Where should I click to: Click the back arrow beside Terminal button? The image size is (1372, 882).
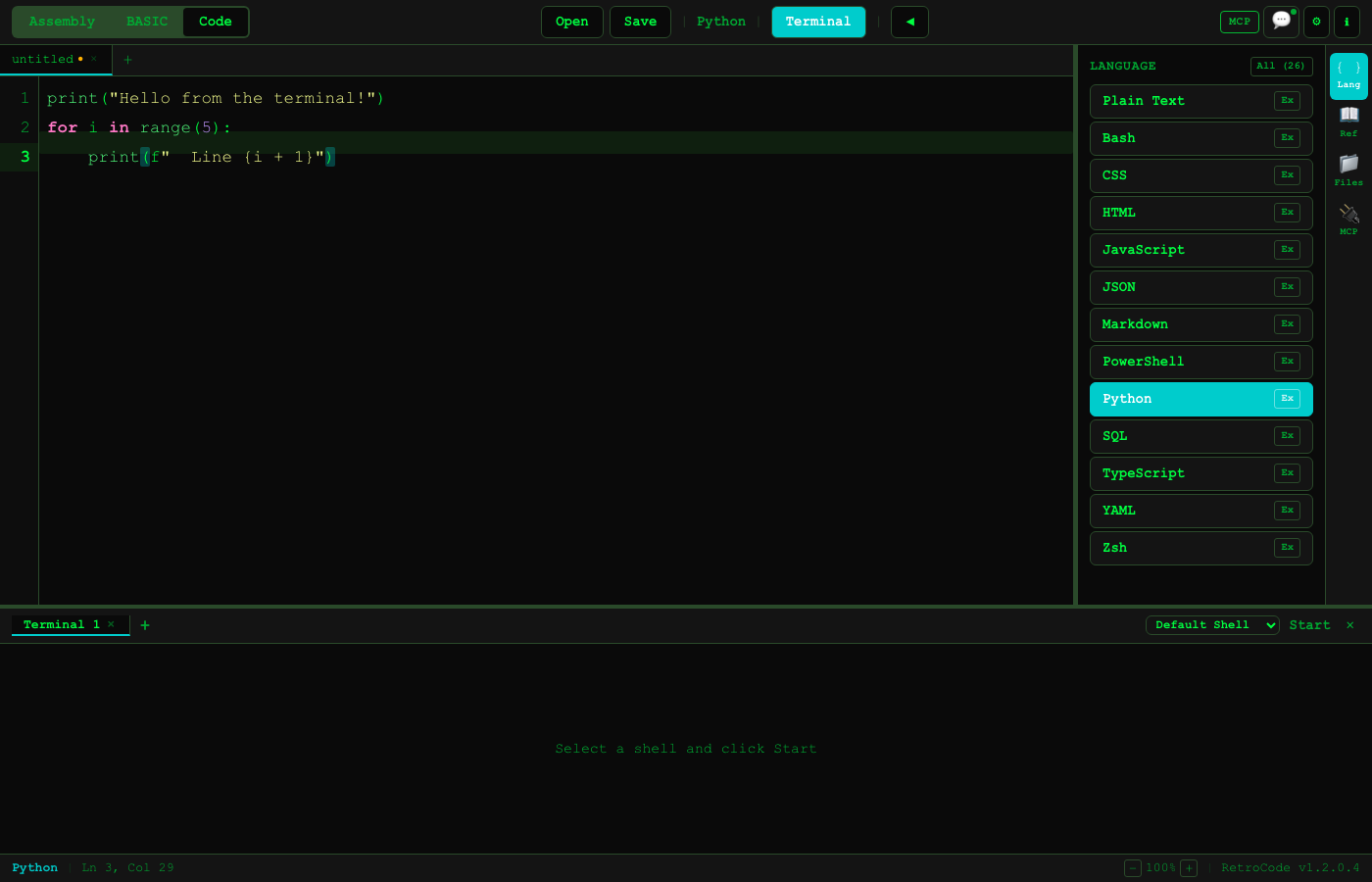coord(908,22)
